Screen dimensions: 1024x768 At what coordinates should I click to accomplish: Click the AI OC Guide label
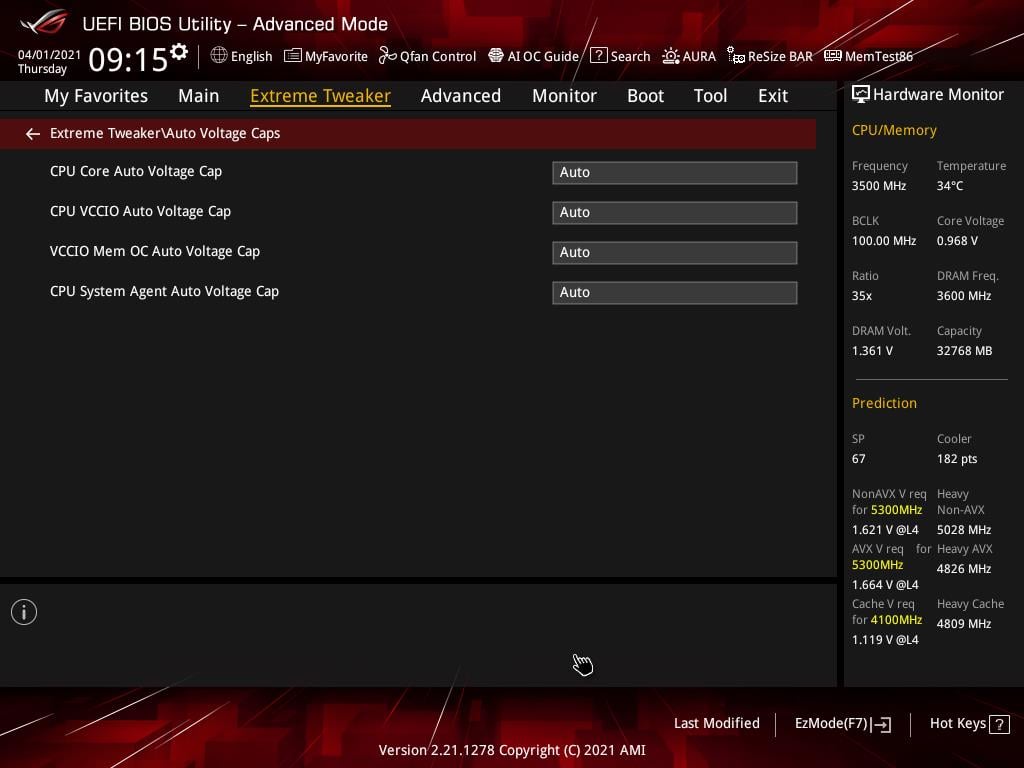click(x=543, y=57)
